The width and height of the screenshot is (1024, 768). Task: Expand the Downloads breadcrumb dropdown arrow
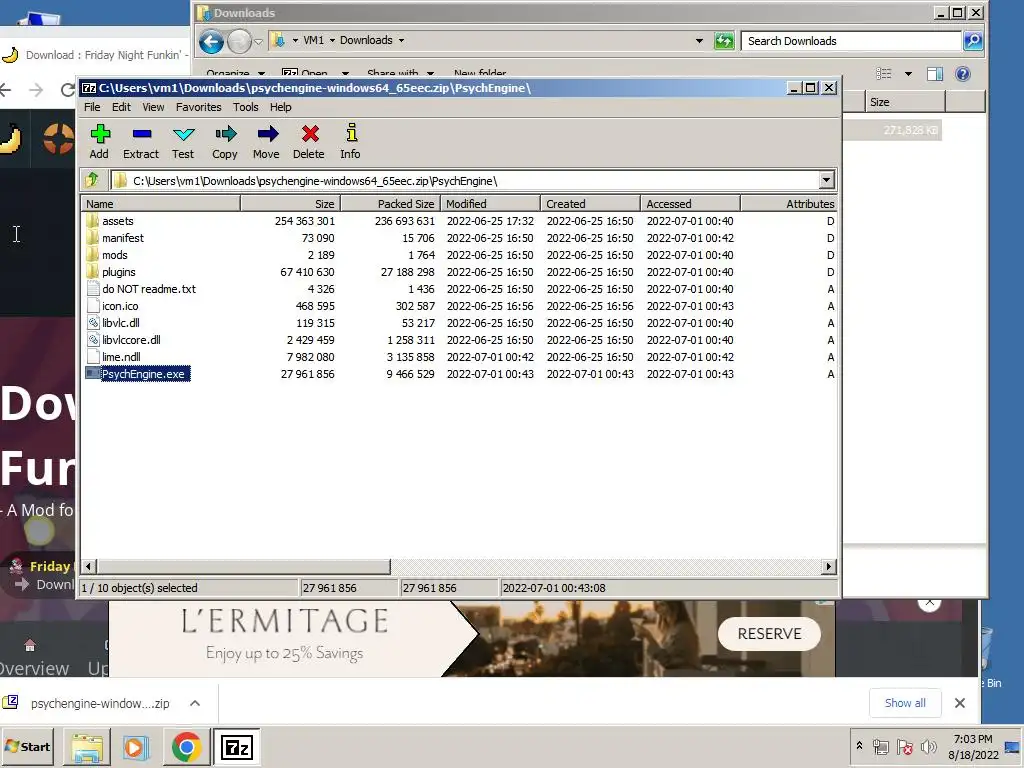tap(401, 40)
